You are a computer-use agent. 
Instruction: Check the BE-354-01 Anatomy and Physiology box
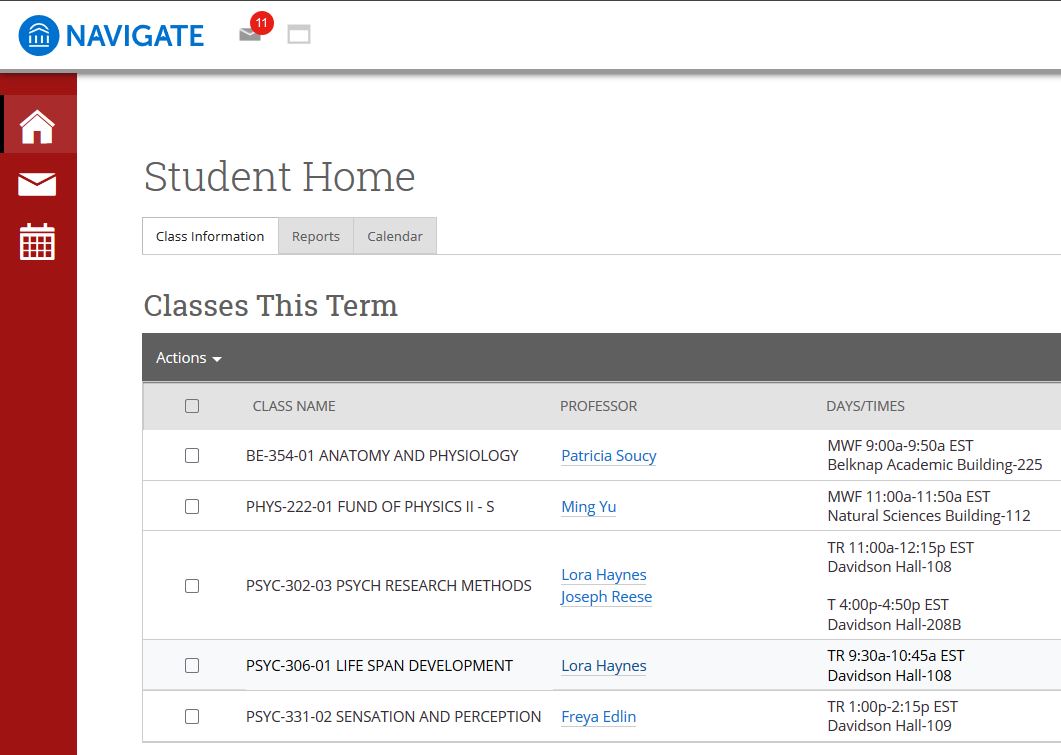click(x=192, y=456)
